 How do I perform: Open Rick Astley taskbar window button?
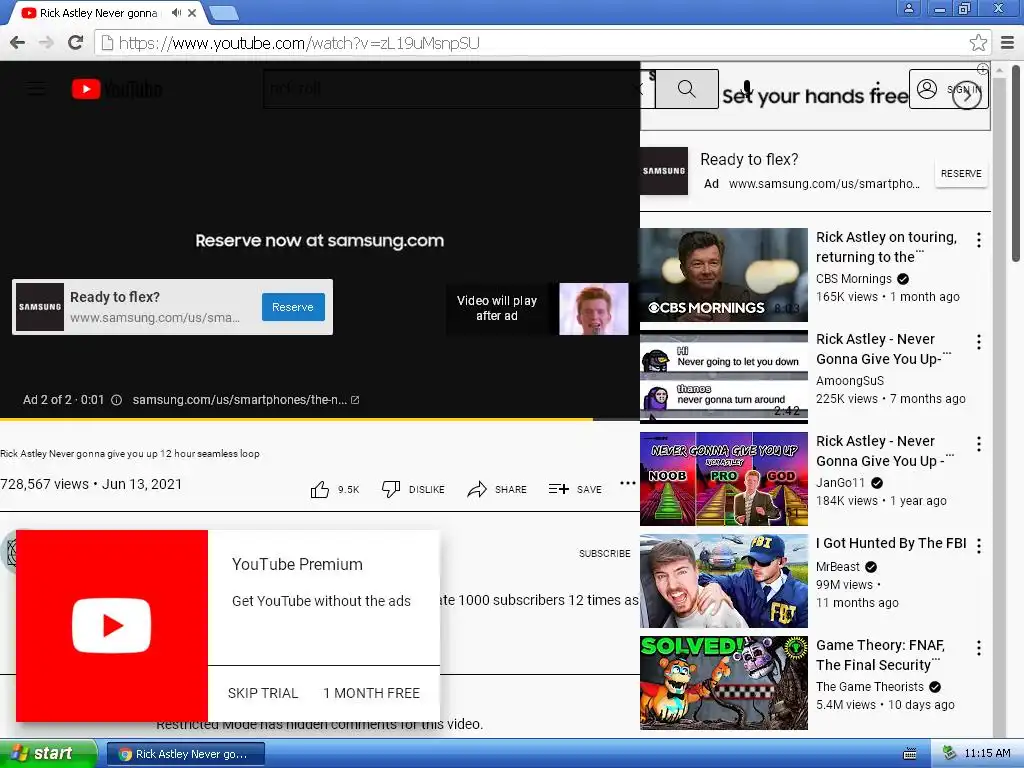click(185, 754)
